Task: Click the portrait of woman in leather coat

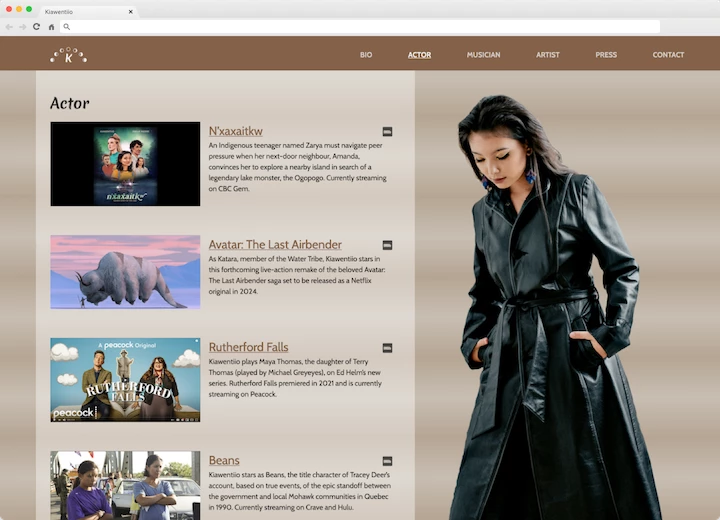Action: pyautogui.click(x=558, y=307)
